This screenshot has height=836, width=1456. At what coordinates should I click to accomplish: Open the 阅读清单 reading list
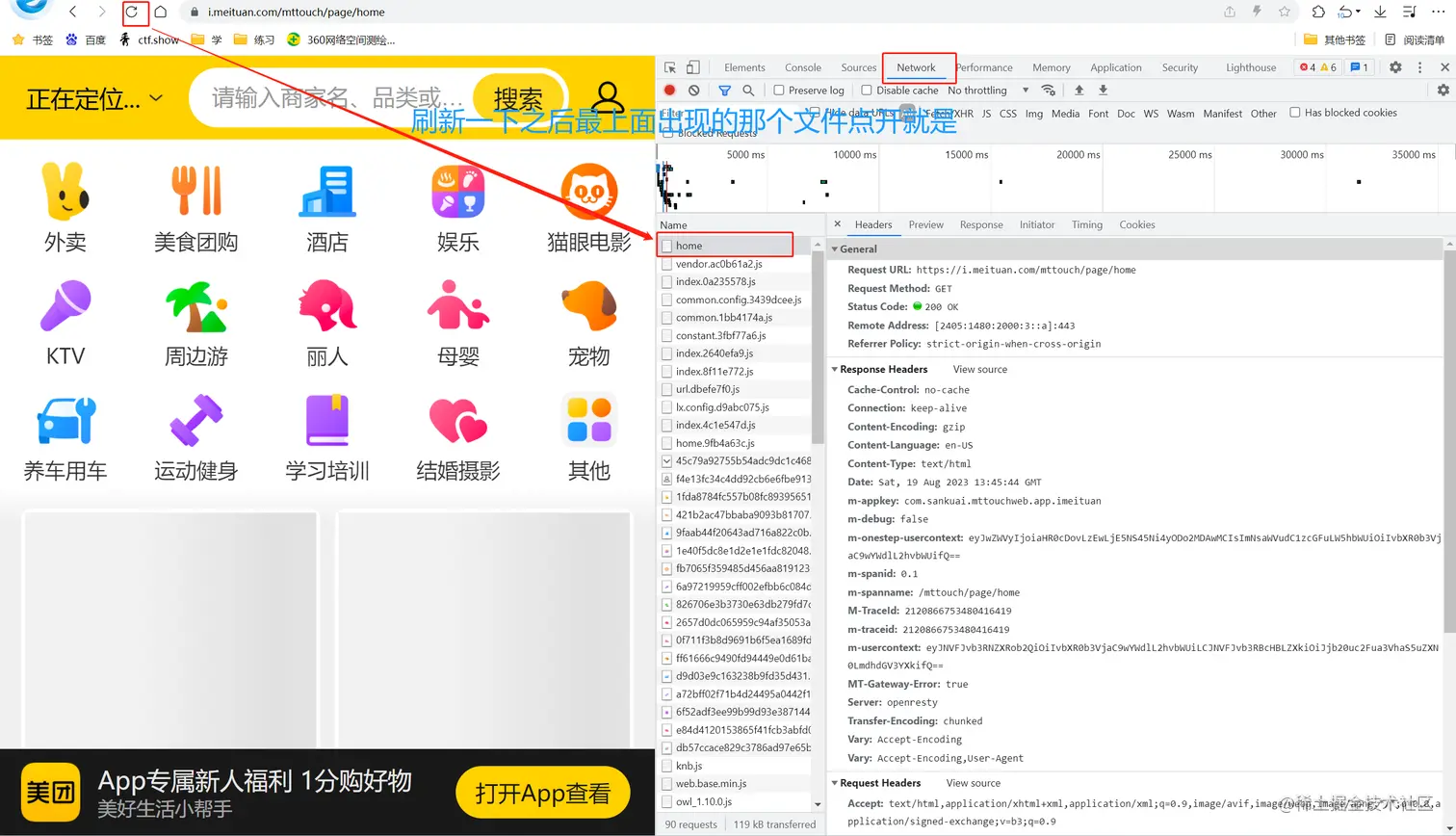(1415, 39)
